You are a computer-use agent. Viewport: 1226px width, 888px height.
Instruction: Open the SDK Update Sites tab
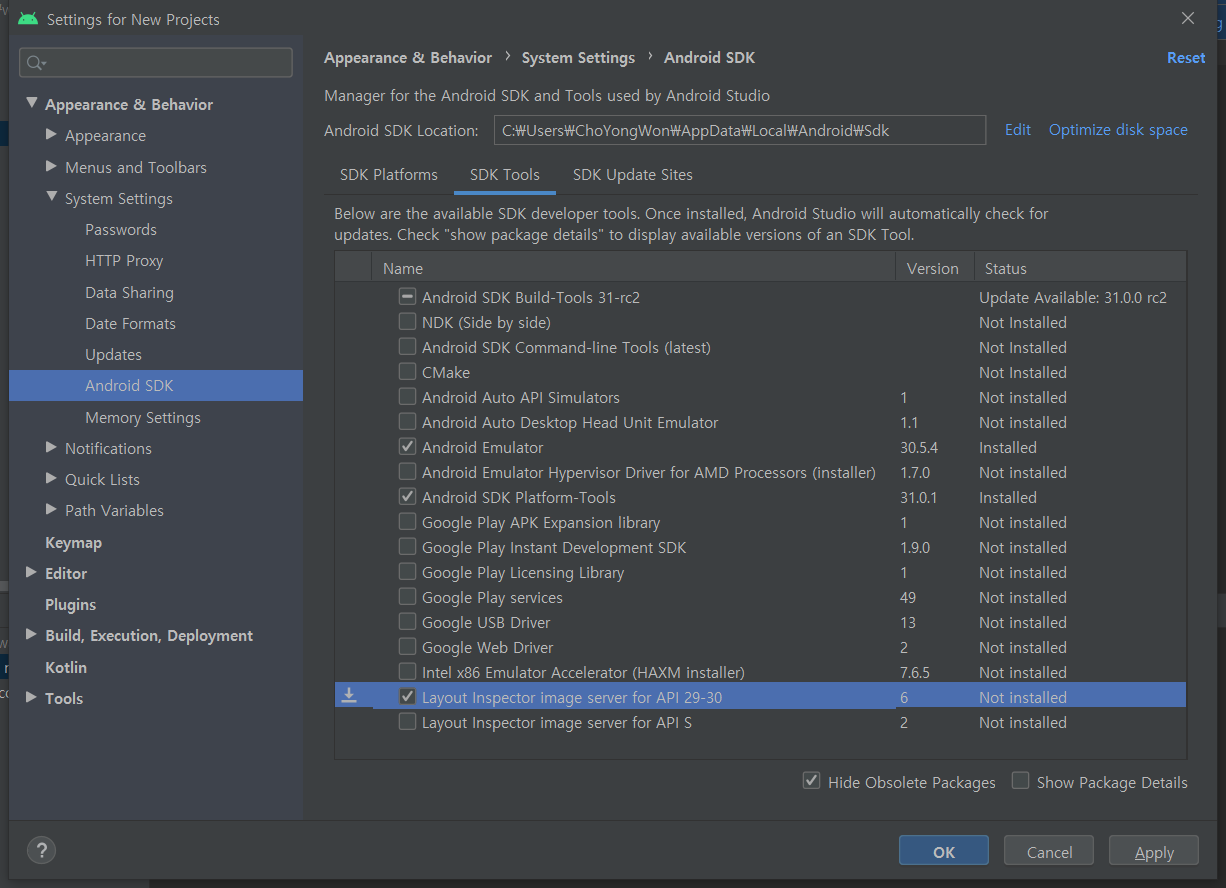point(633,174)
